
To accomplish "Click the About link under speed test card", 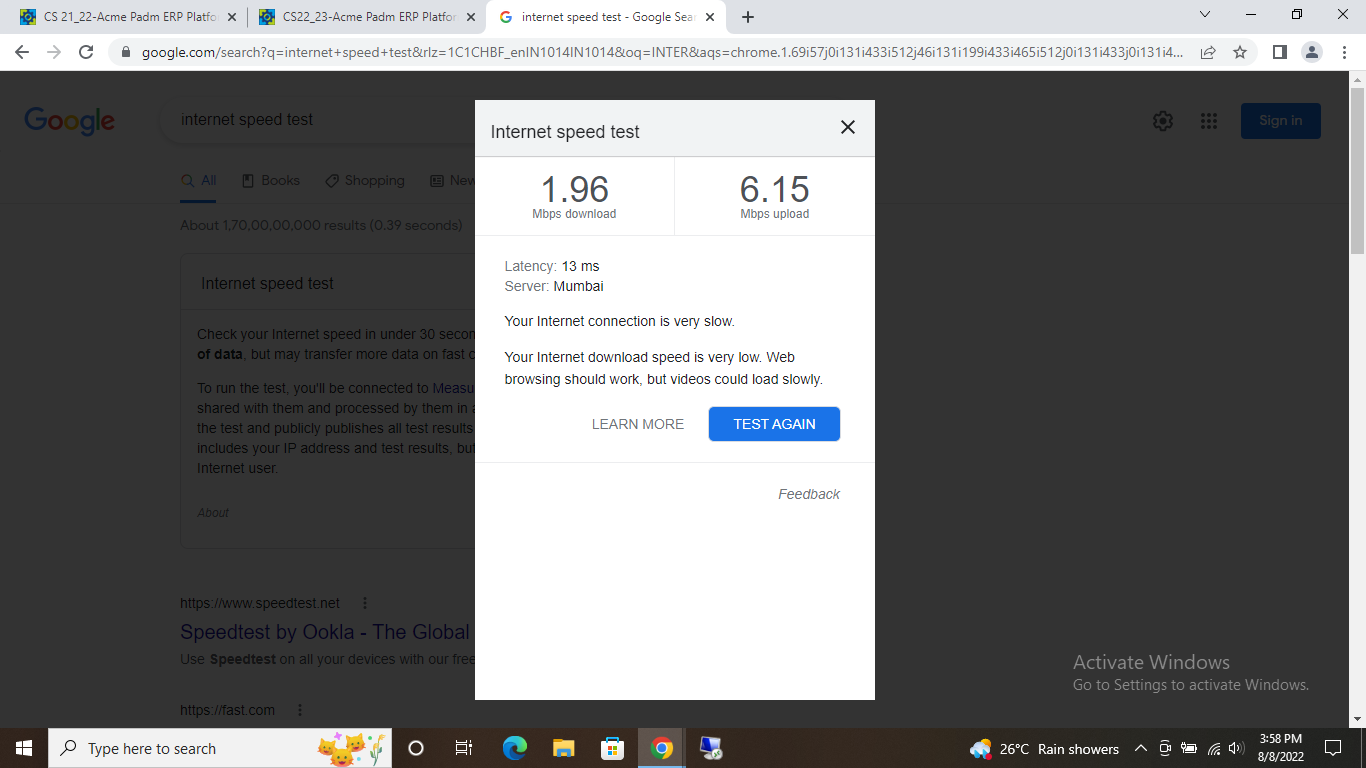I will (213, 512).
